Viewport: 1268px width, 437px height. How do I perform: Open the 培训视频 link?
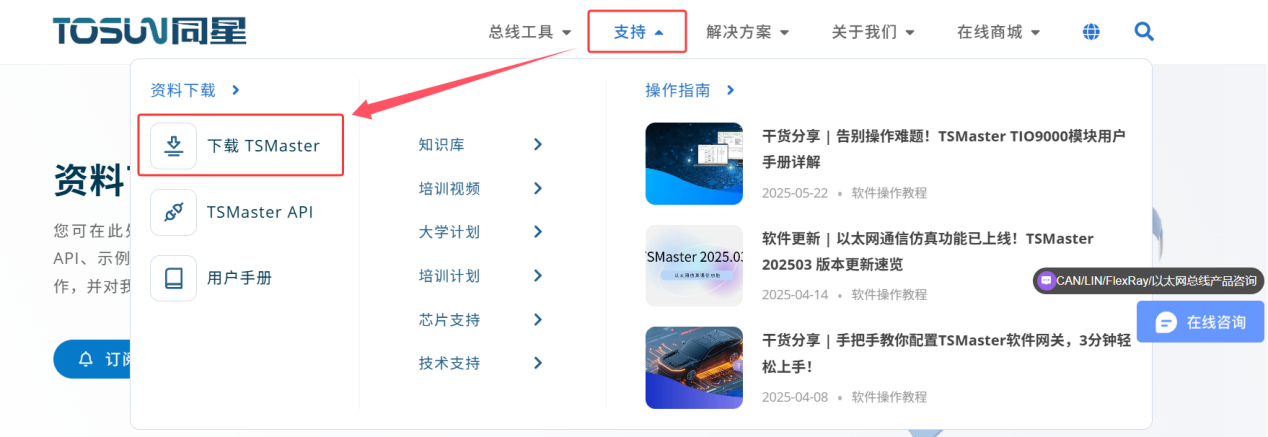click(449, 188)
